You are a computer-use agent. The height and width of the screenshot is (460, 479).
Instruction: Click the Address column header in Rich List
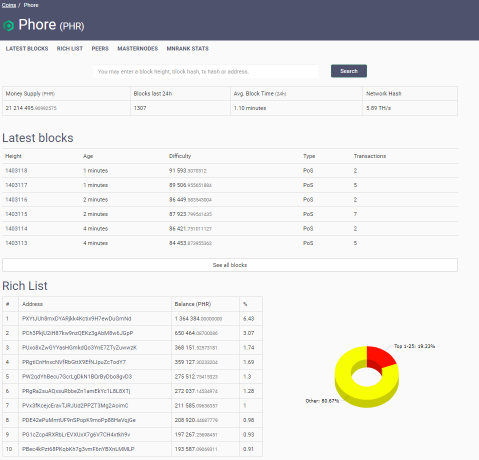pos(32,304)
